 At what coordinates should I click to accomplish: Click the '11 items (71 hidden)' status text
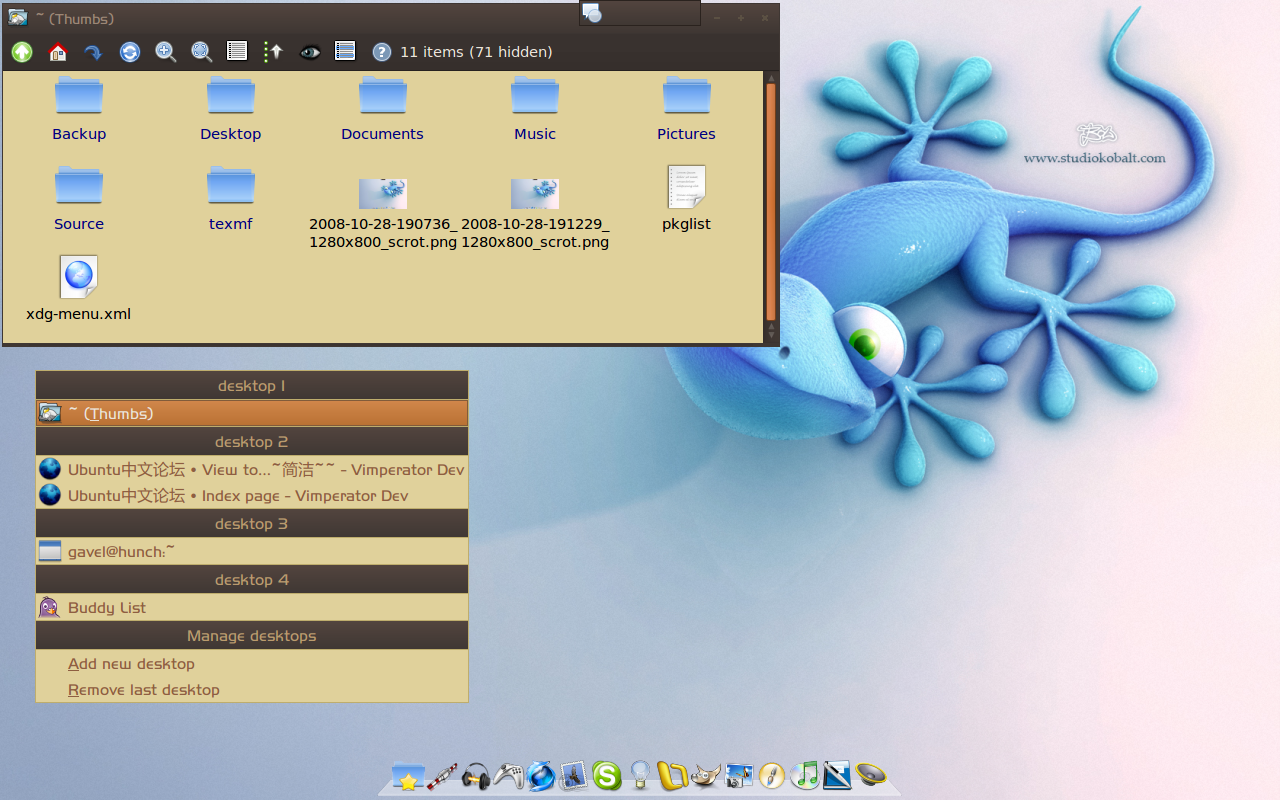476,52
